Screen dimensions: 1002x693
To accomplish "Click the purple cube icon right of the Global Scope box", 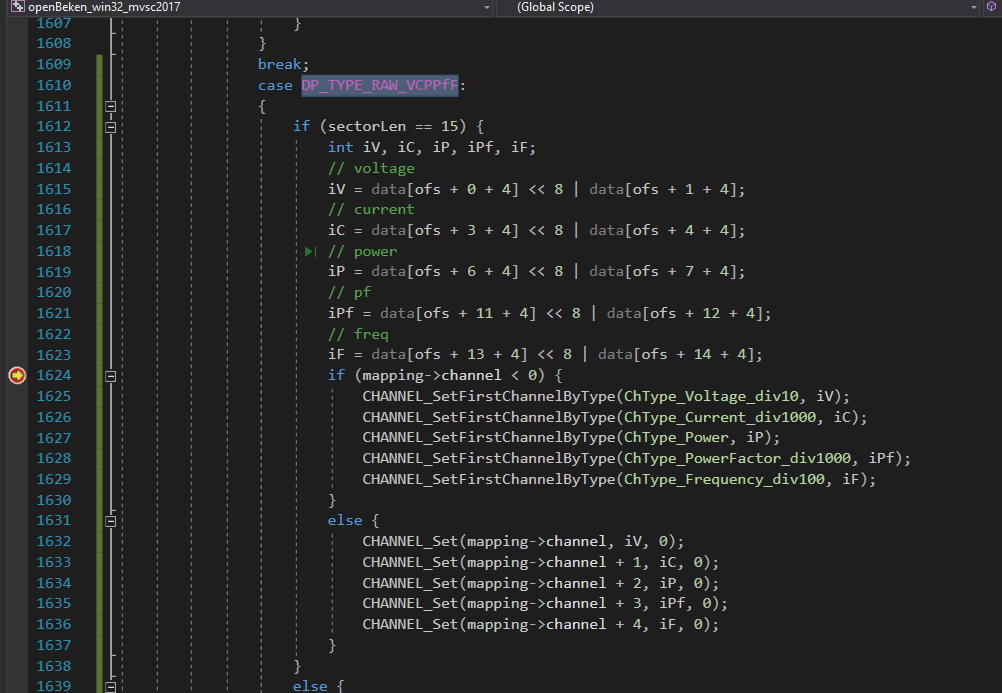I will tap(991, 7).
